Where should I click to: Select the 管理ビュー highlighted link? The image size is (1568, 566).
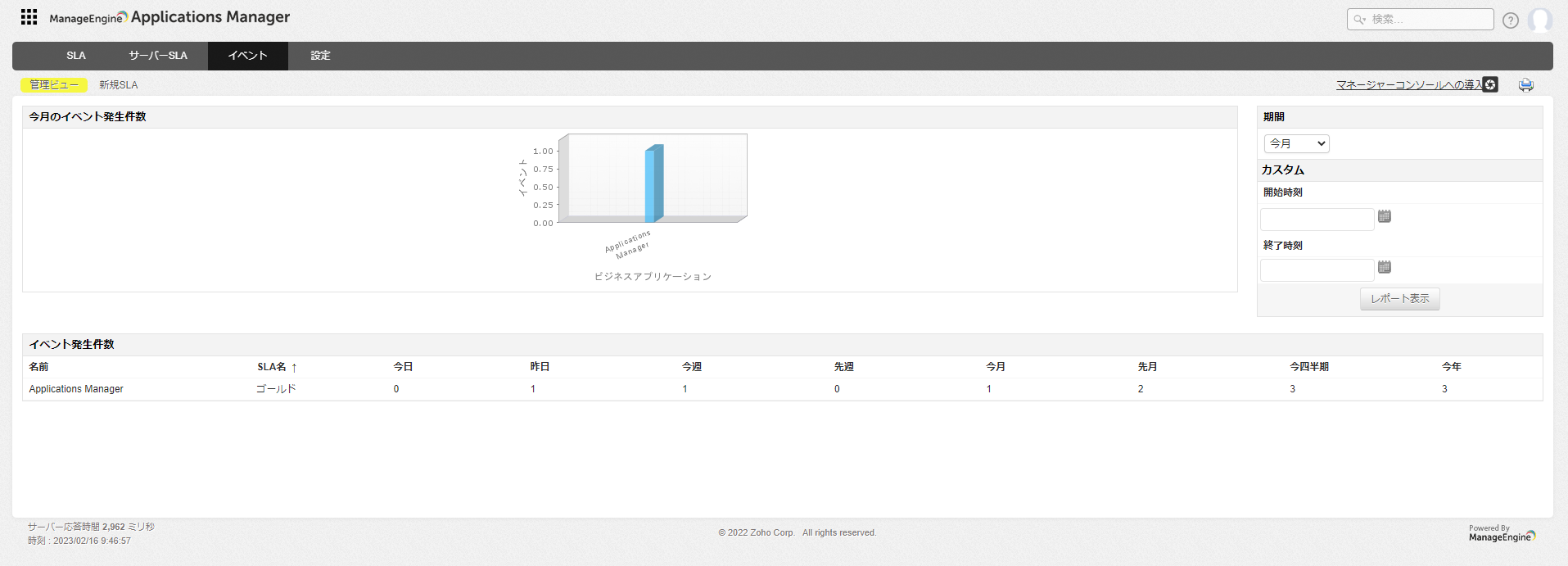coord(54,85)
